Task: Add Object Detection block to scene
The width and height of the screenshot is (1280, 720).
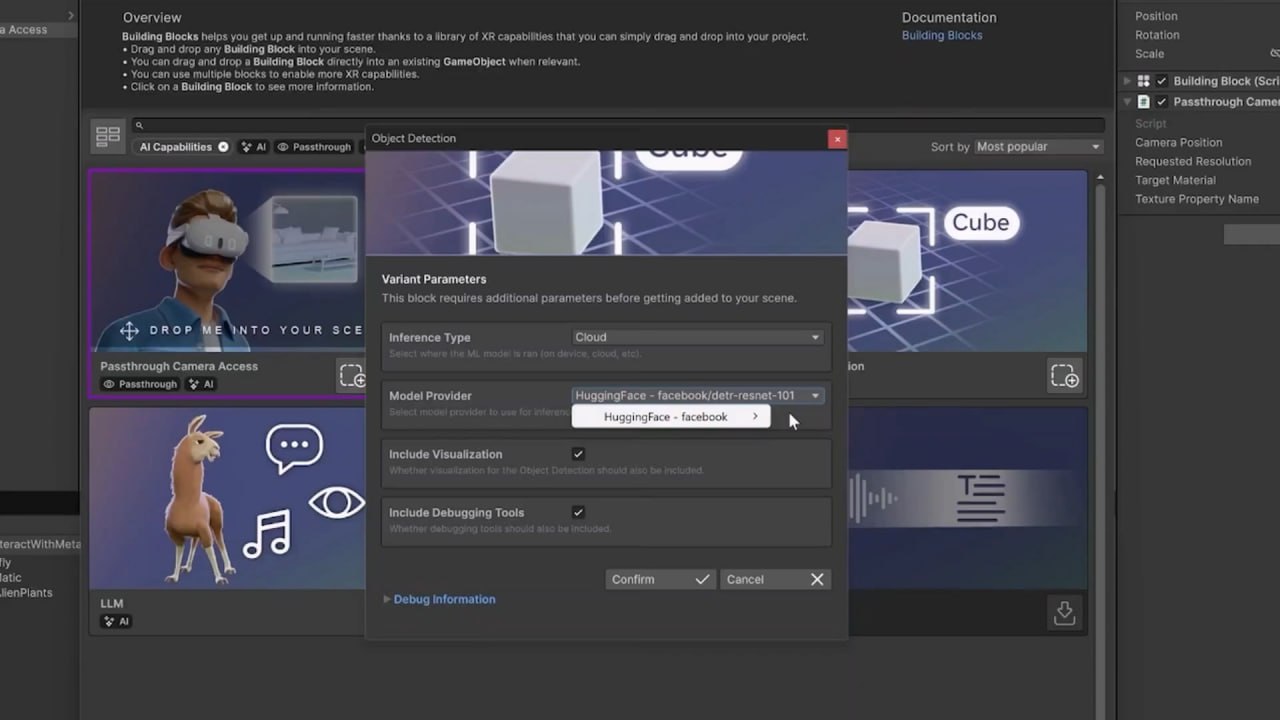Action: coord(1064,376)
